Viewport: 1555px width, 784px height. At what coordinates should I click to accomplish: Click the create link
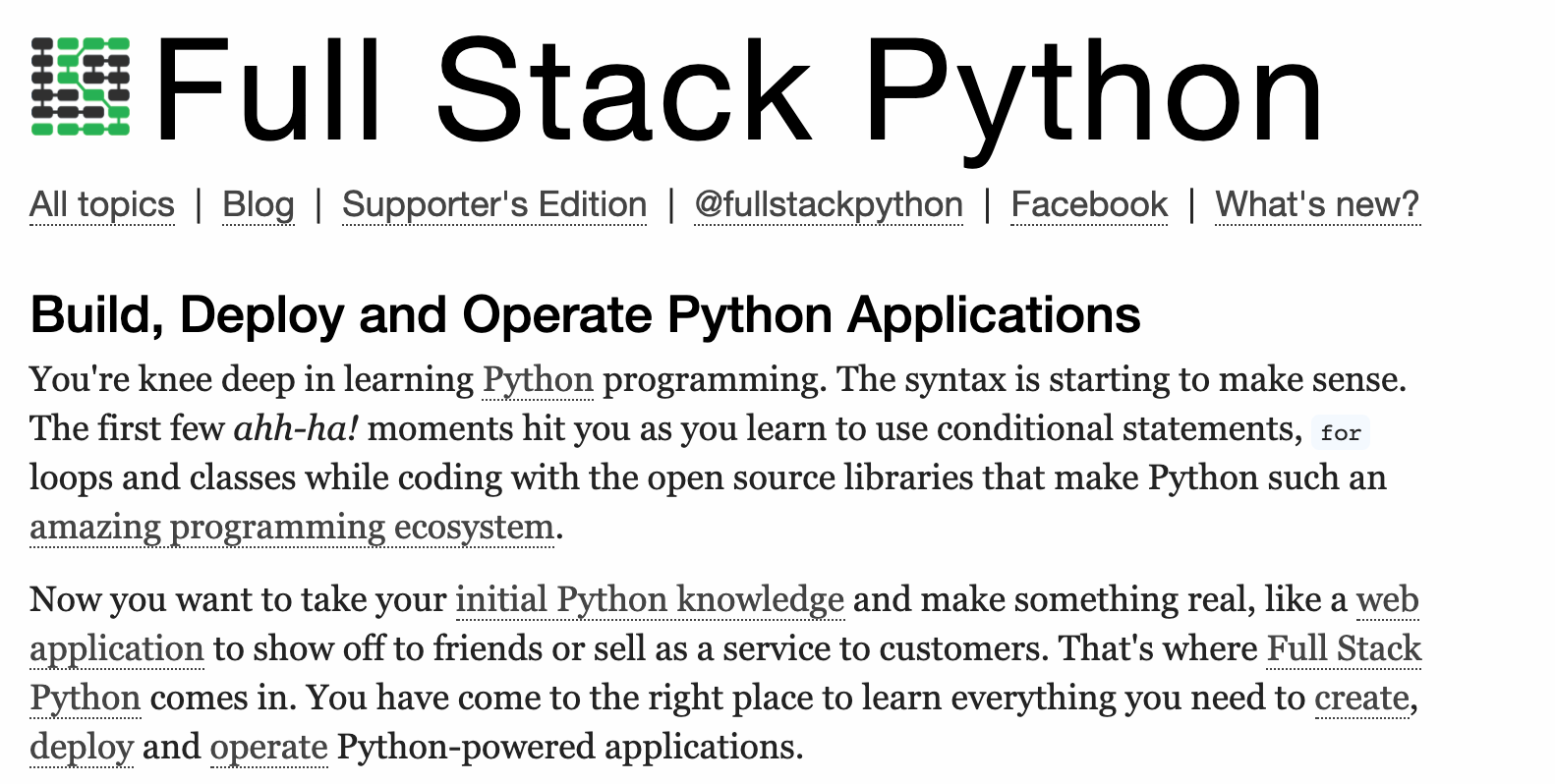[1361, 699]
